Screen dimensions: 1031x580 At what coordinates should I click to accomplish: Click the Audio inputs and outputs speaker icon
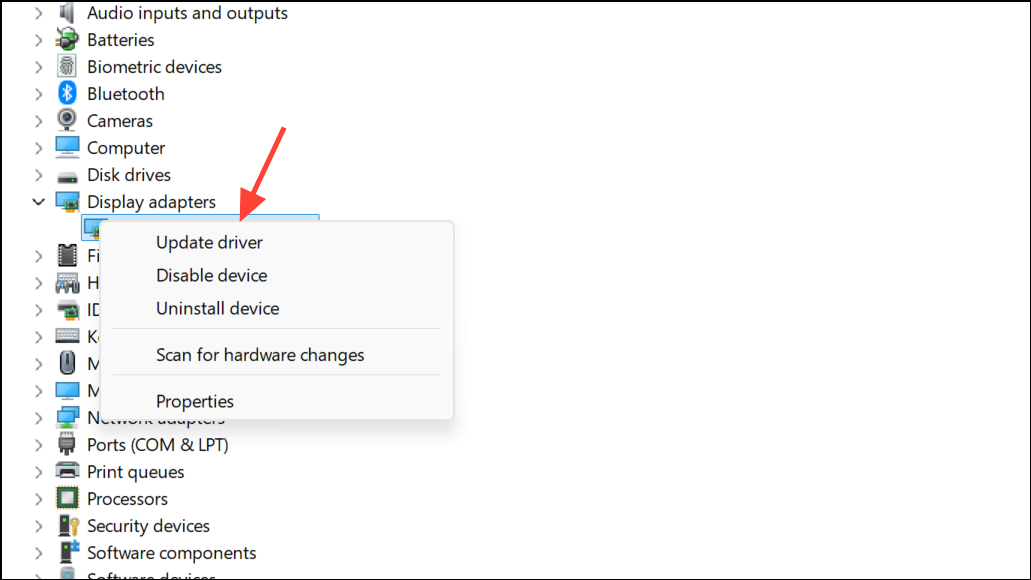tap(67, 13)
